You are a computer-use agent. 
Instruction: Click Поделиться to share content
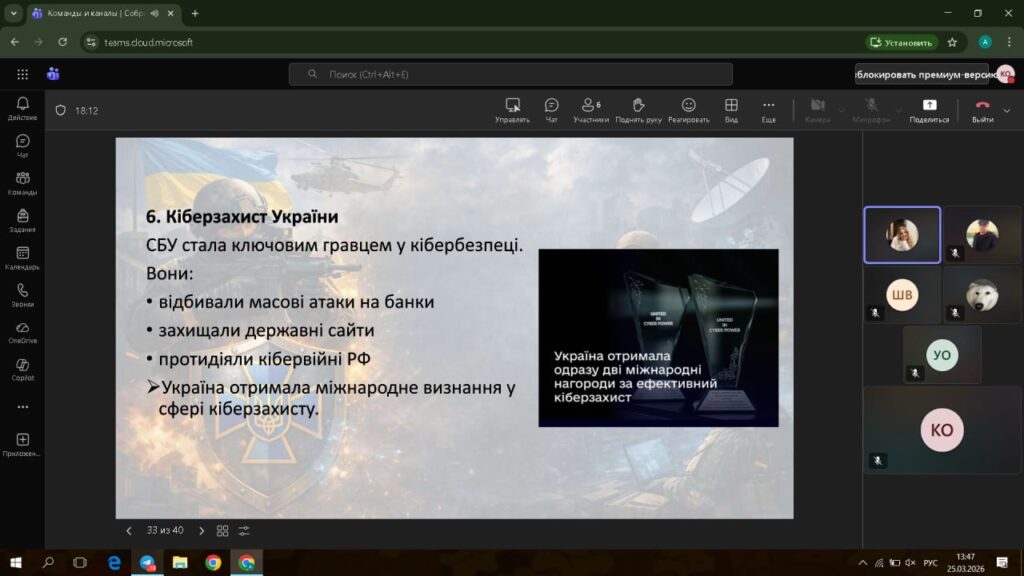pyautogui.click(x=929, y=109)
